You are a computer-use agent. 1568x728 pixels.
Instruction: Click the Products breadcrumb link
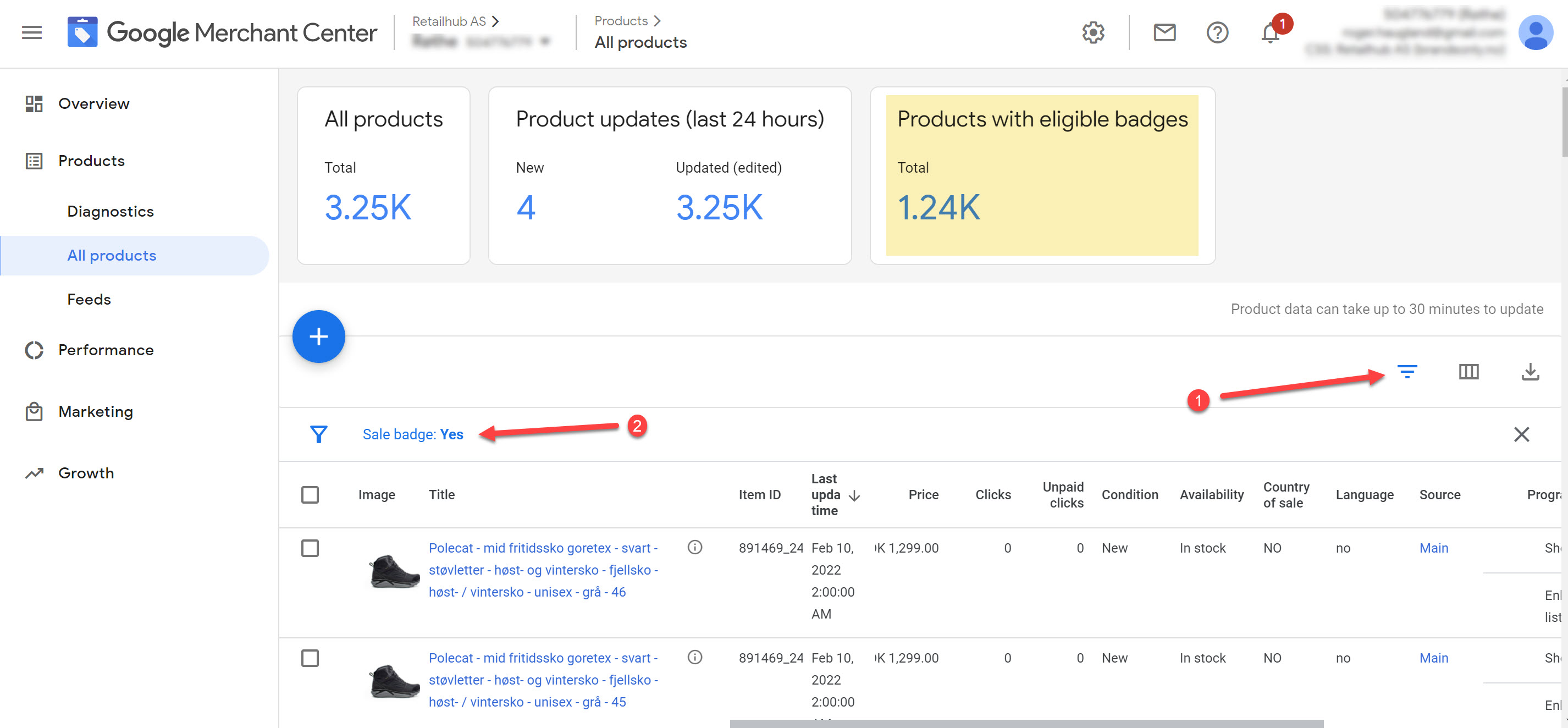(x=621, y=21)
